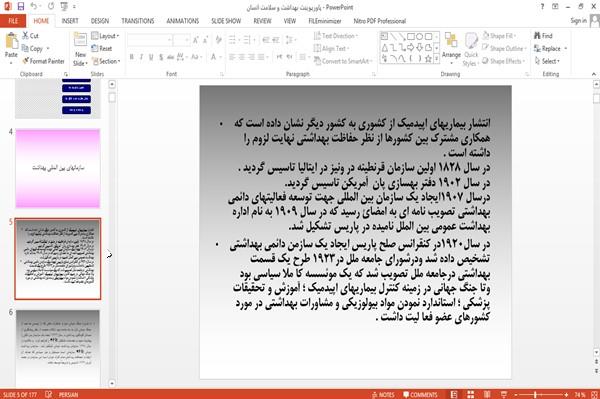Redo with the repeat icon

pyautogui.click(x=51, y=7)
